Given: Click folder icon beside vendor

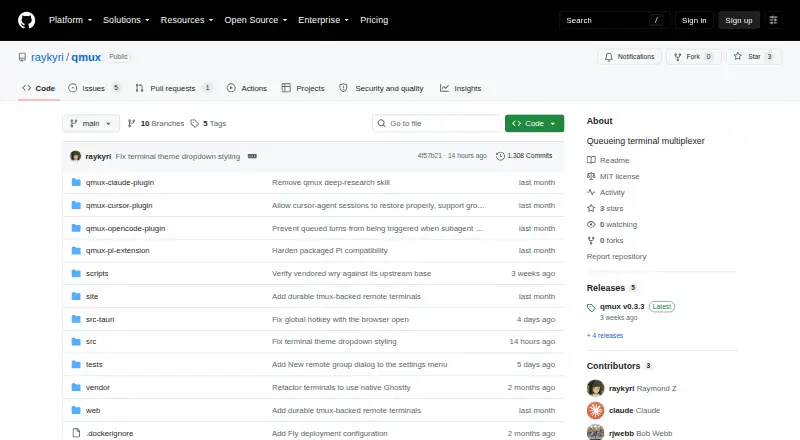Looking at the screenshot, I should point(76,387).
